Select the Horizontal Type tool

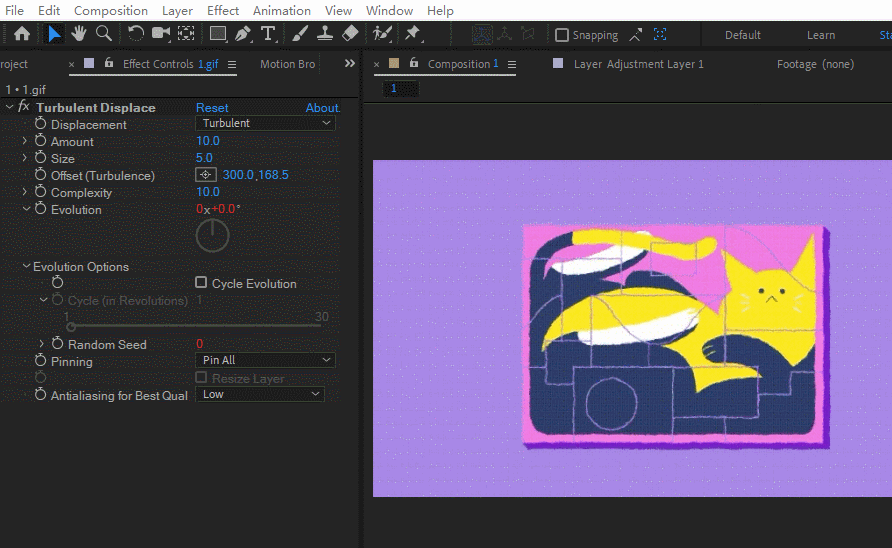click(268, 34)
